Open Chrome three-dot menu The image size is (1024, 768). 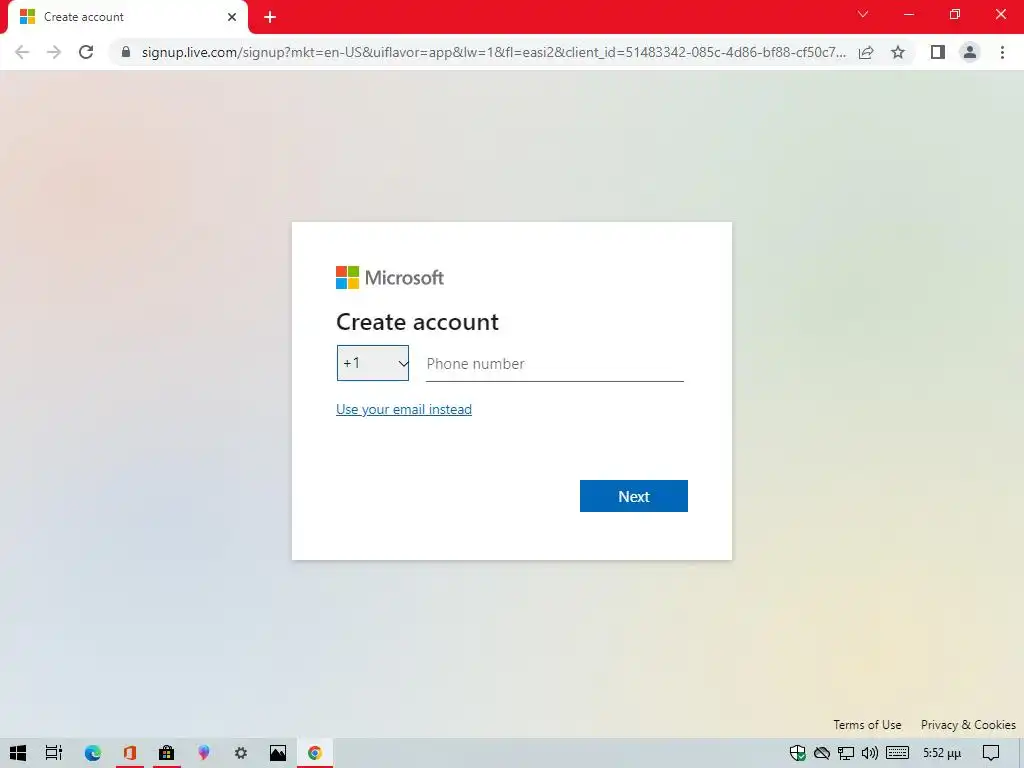[1002, 52]
